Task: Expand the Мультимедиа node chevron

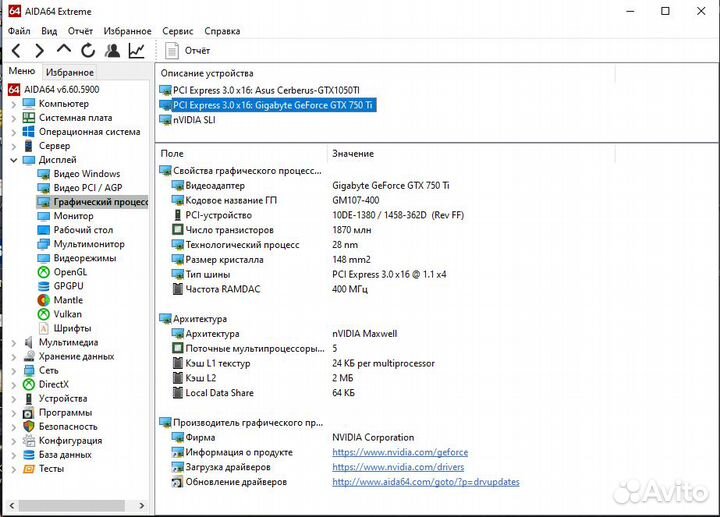Action: 14,343
